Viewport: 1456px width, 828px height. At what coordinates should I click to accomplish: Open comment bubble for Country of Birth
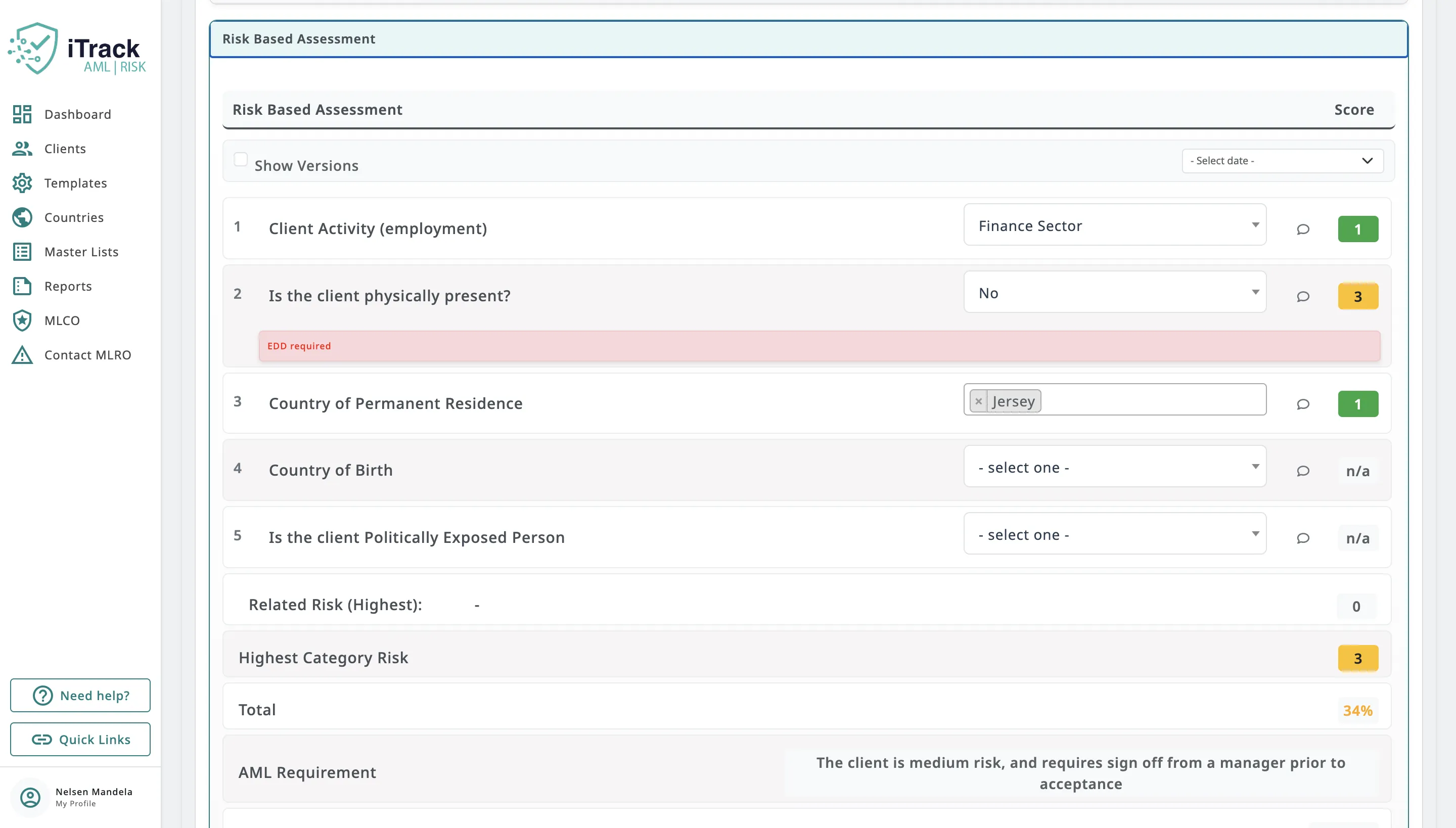click(x=1303, y=470)
